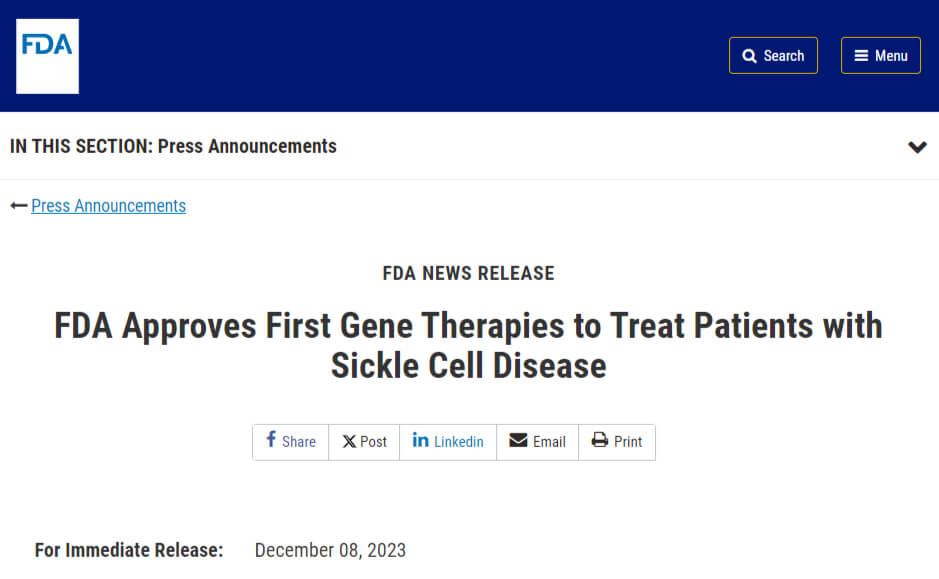Screen dimensions: 939x579
Task: Click the magnifying glass search icon
Action: [x=750, y=55]
